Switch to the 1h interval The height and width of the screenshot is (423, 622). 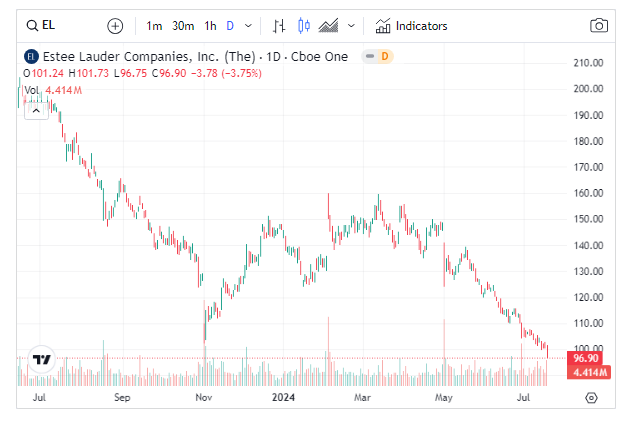pos(210,26)
